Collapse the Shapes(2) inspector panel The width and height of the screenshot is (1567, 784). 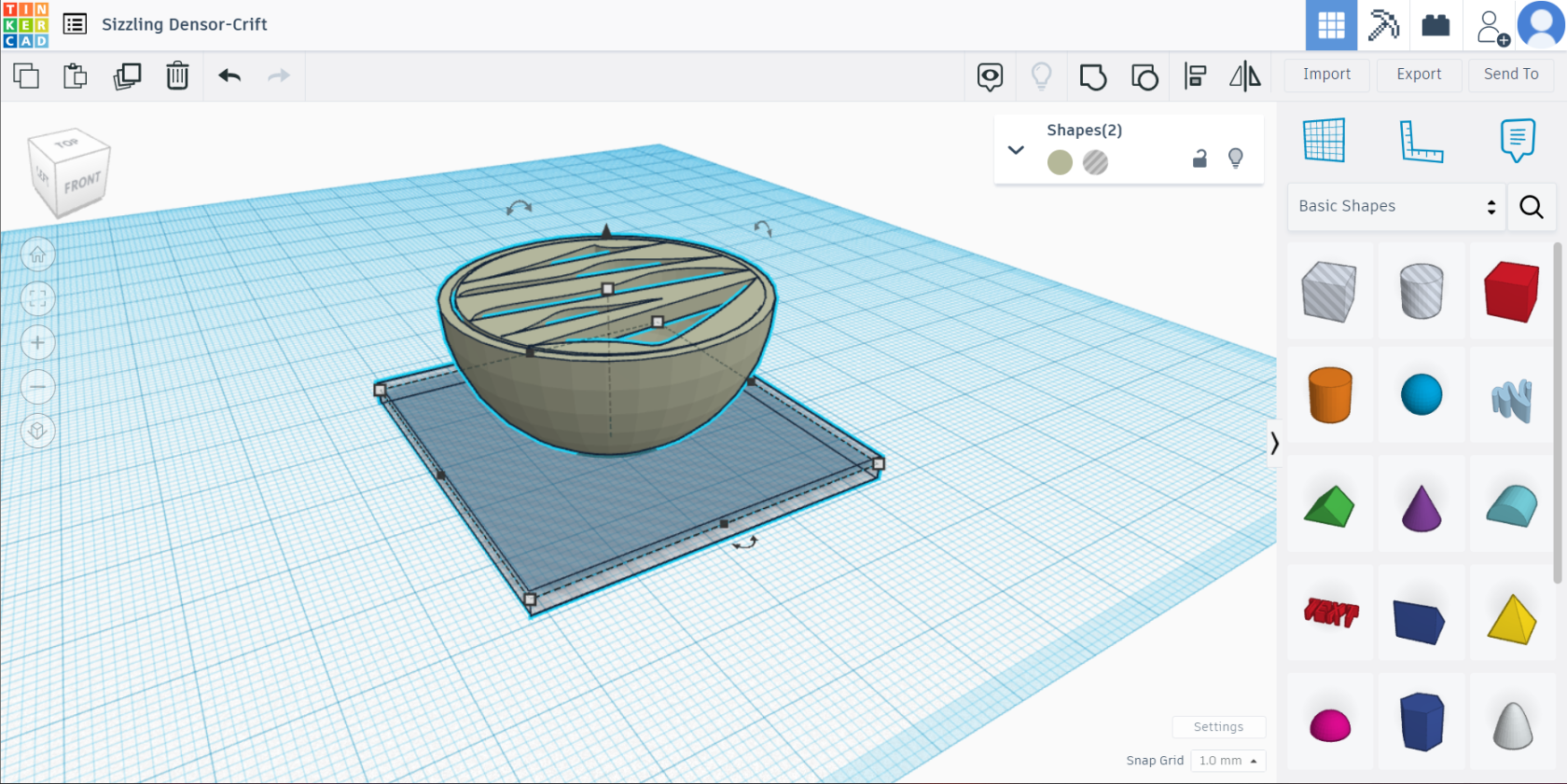pos(1016,150)
